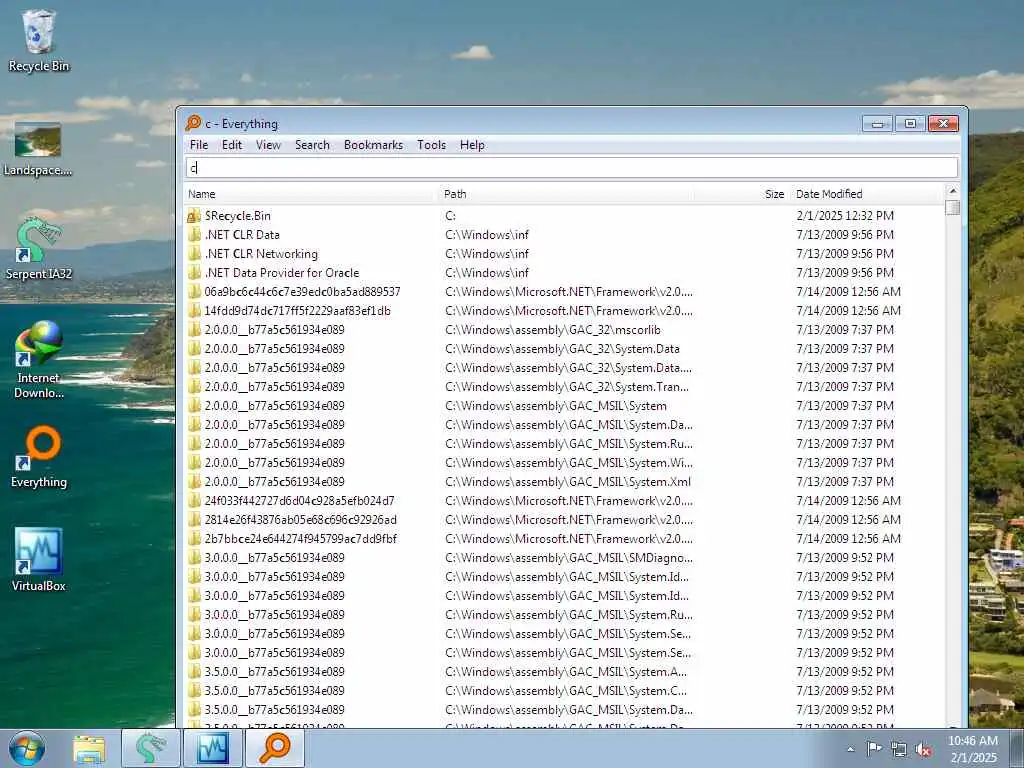Click path C:\Windows\assembly\GAC_32\mscorlib
Screen dimensions: 1024x768
(552, 330)
